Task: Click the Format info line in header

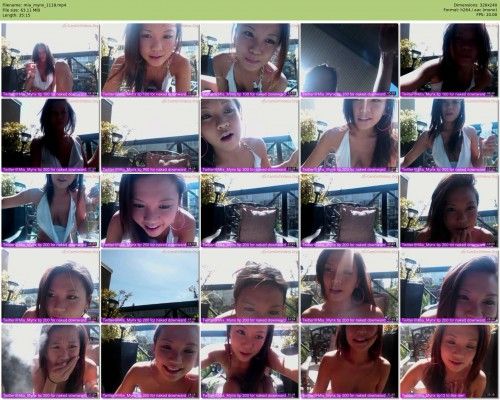Action: [471, 10]
